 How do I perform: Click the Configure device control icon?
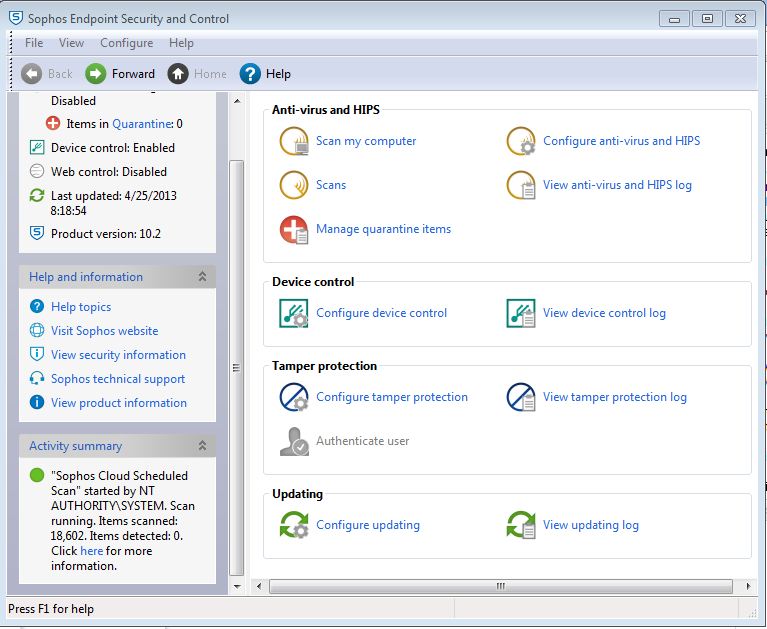[x=293, y=313]
